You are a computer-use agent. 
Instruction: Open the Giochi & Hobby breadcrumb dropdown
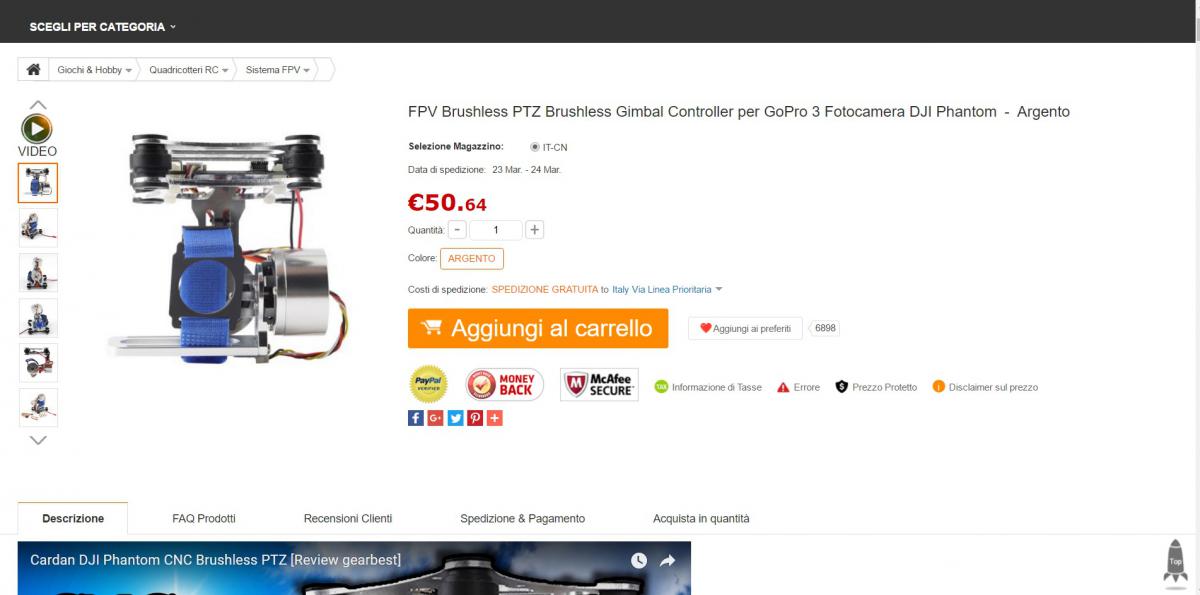point(94,70)
